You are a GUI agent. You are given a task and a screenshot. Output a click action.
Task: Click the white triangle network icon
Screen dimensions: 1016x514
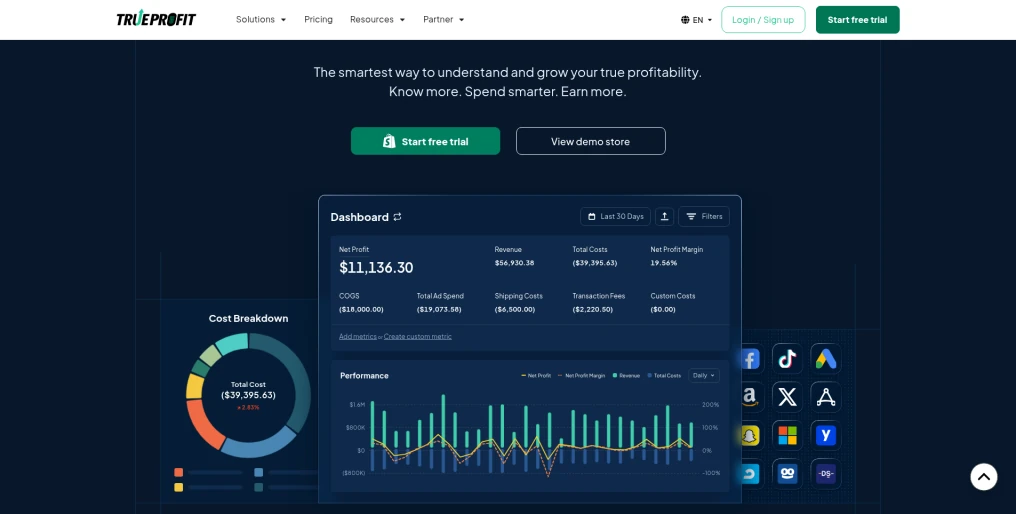coord(826,397)
